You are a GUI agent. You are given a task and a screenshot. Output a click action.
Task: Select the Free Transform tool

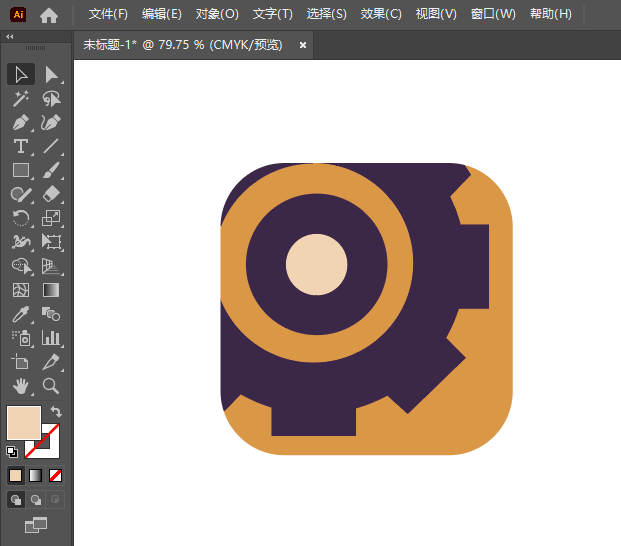tap(51, 242)
